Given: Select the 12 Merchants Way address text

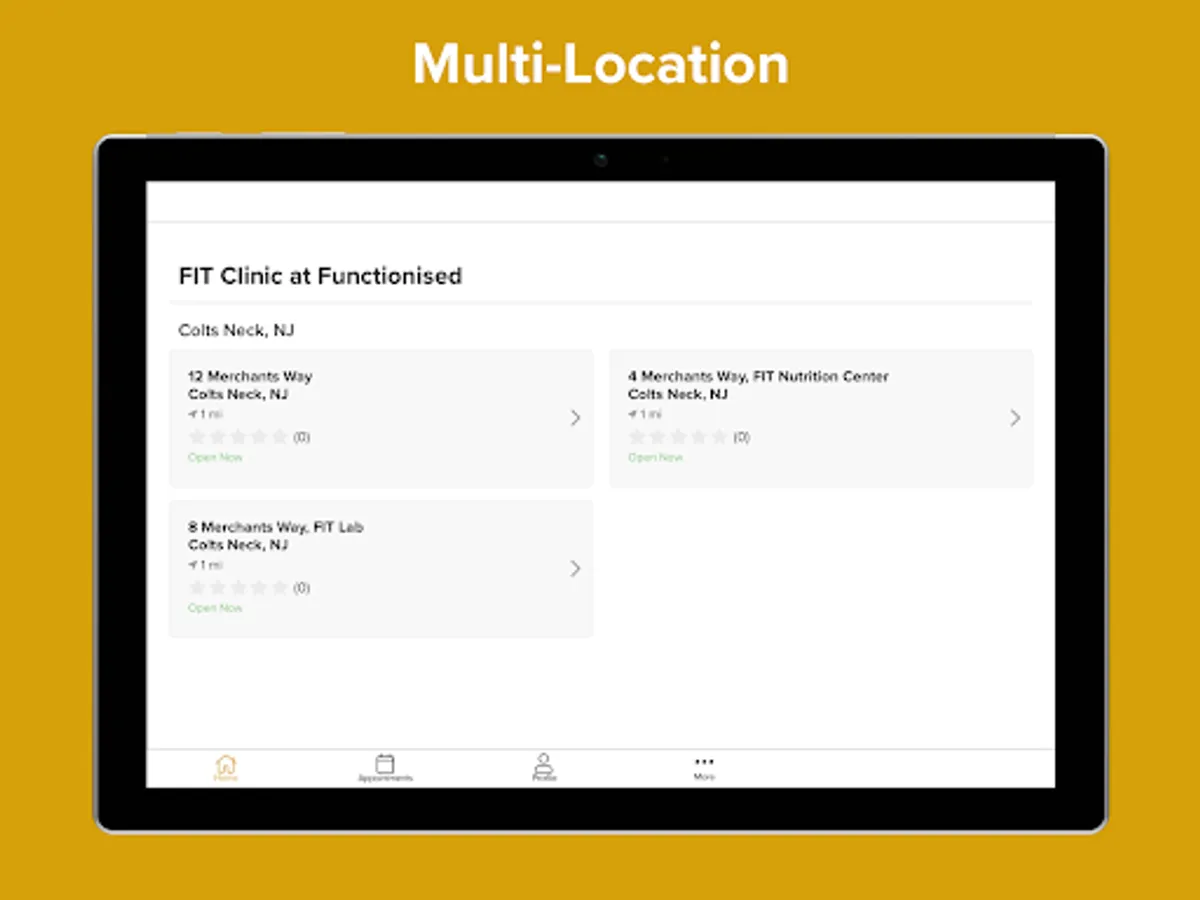Looking at the screenshot, I should tap(250, 377).
